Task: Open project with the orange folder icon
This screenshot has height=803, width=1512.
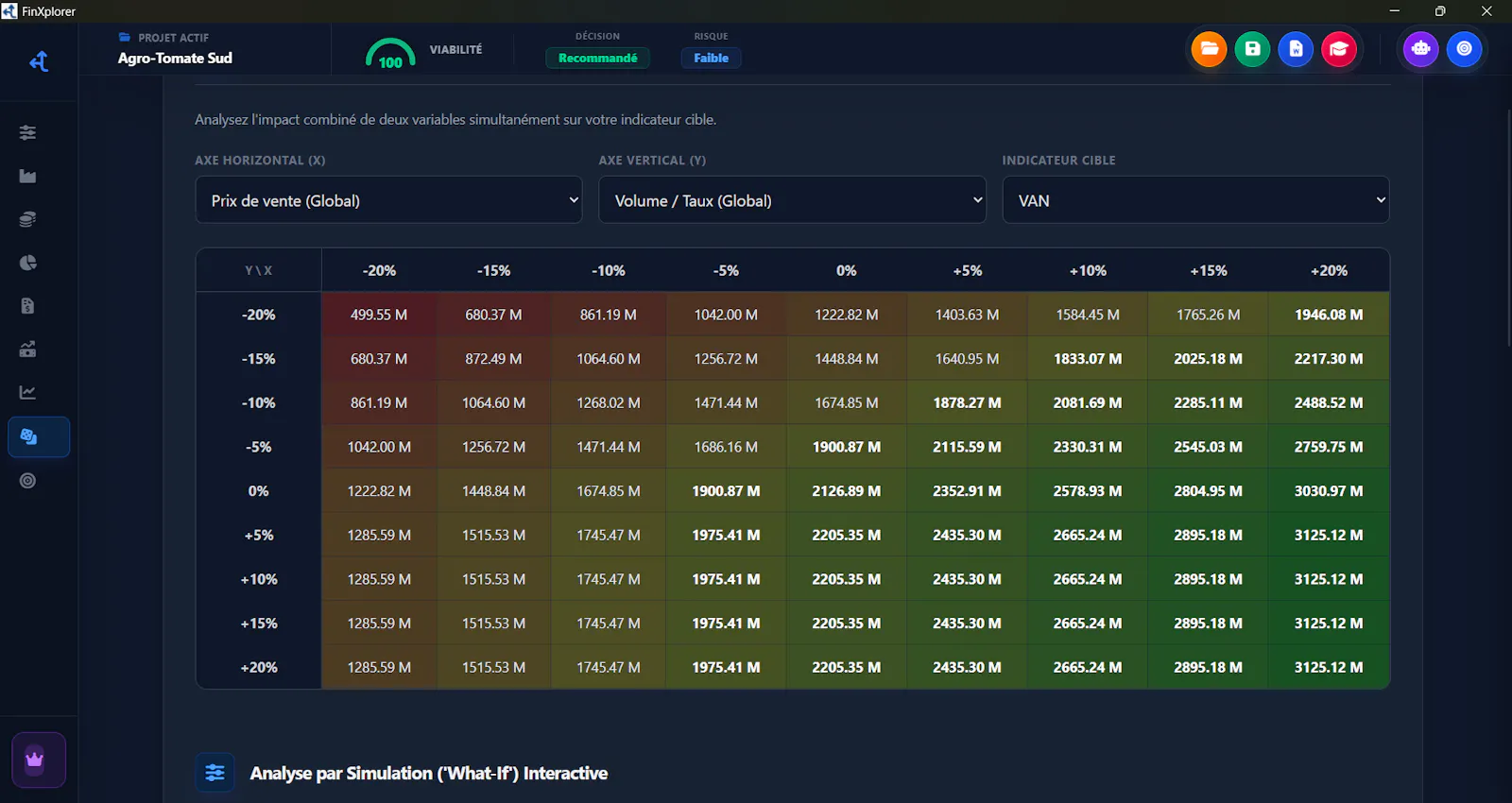Action: click(1209, 49)
